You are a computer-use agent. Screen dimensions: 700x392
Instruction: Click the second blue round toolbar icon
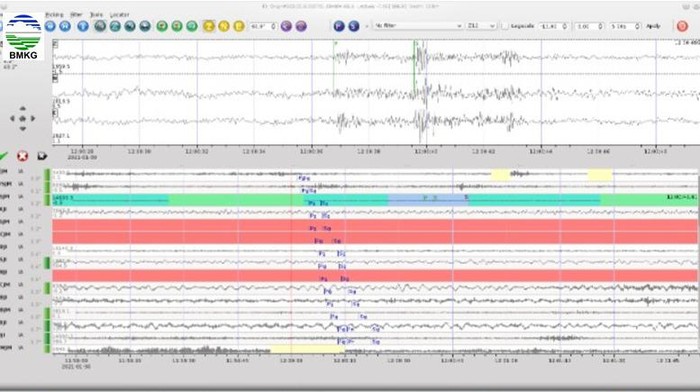65,26
